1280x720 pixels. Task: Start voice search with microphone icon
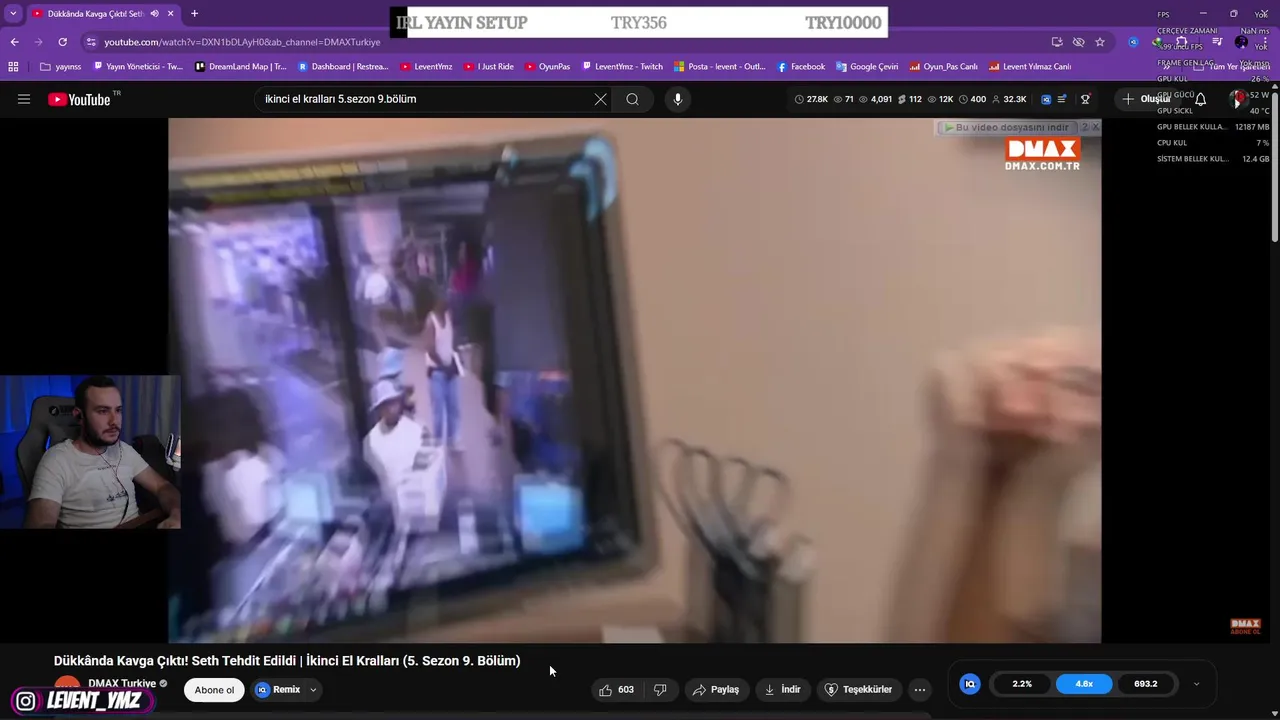[677, 99]
